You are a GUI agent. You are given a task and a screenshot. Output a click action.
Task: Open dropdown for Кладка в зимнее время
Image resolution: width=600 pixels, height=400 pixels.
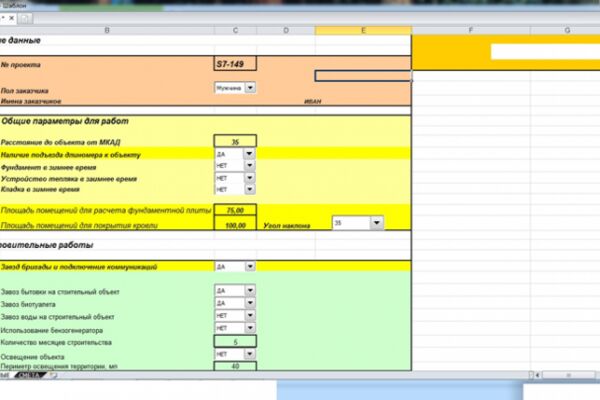(249, 189)
